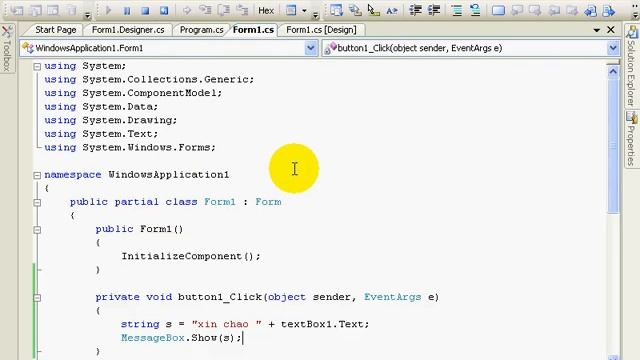Click Next Bookmark in Document icon

point(609,11)
